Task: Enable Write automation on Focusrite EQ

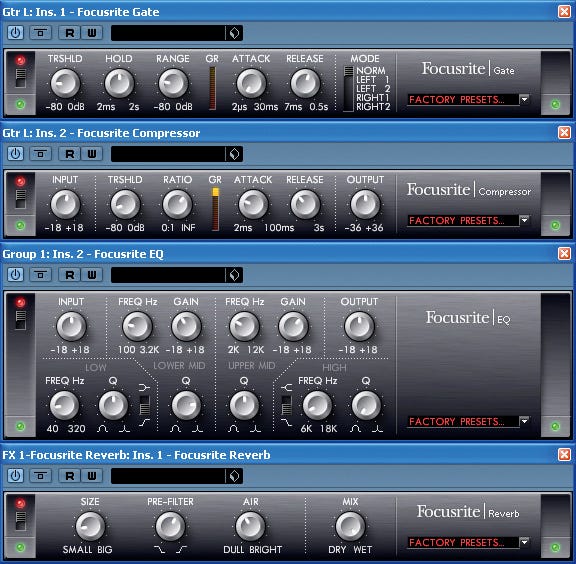Action: (x=92, y=275)
